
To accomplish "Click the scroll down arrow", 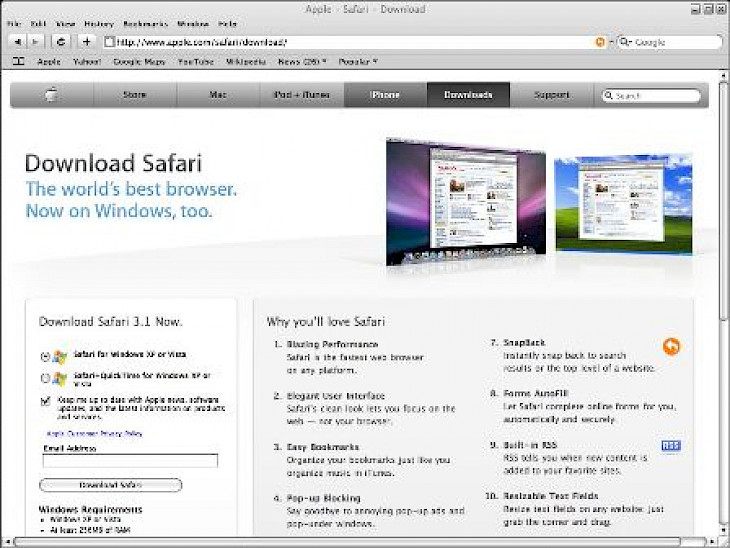I will (x=723, y=530).
